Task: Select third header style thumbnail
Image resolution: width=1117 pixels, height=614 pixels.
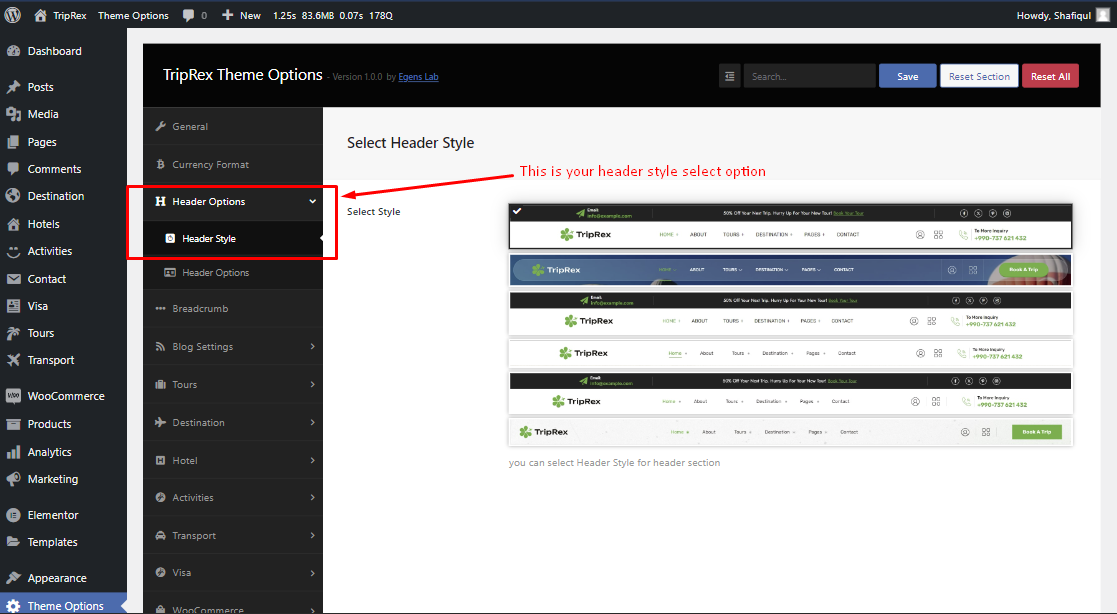Action: coord(790,313)
